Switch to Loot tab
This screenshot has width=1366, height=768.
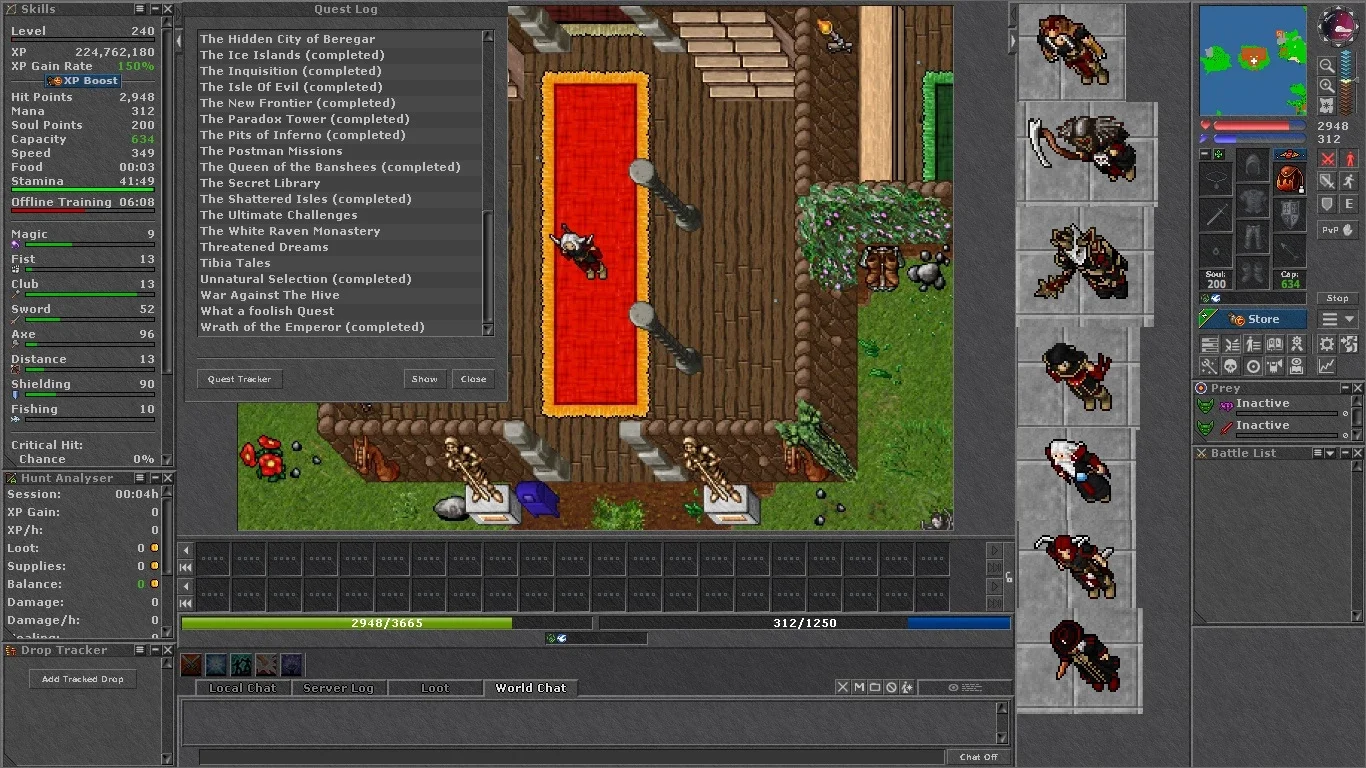pyautogui.click(x=435, y=688)
